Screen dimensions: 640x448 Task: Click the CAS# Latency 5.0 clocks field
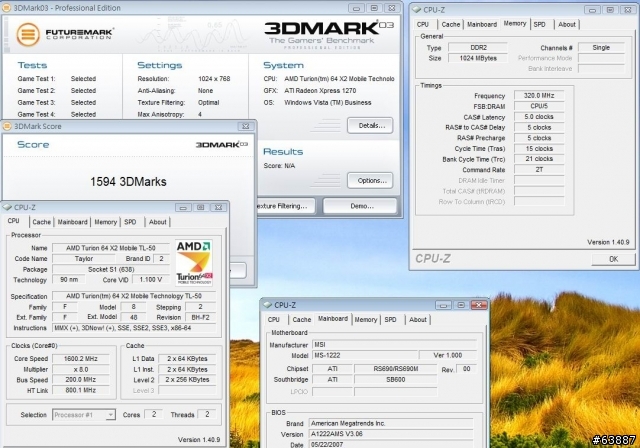pyautogui.click(x=539, y=117)
